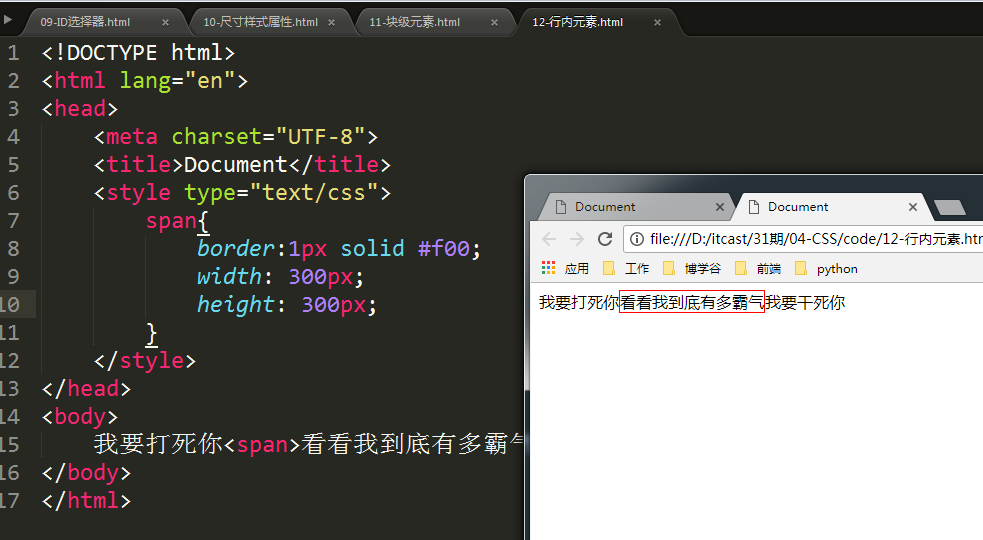
Task: Close the 09-ID选择器.html tab
Action: pos(166,23)
